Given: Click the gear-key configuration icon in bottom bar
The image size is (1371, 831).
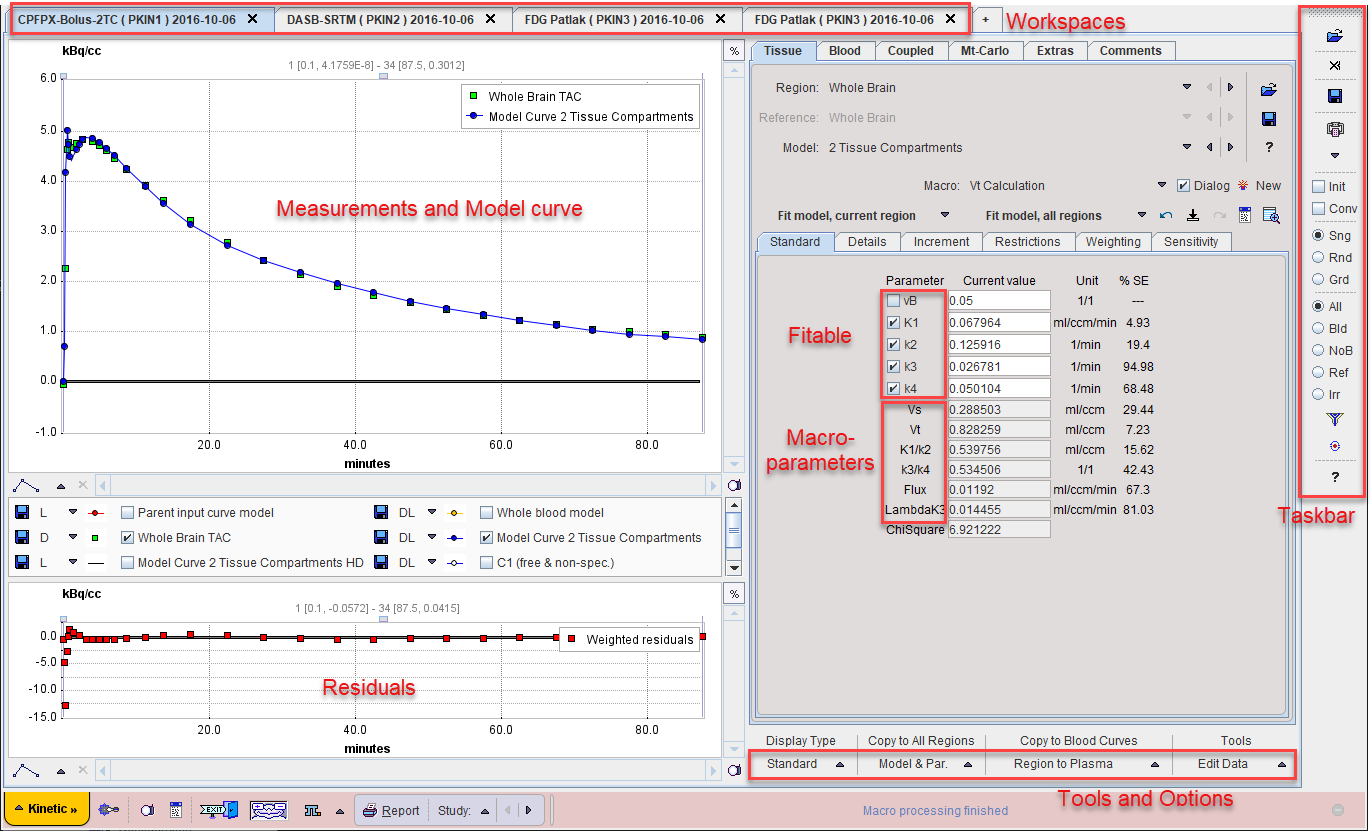Looking at the screenshot, I should [111, 810].
